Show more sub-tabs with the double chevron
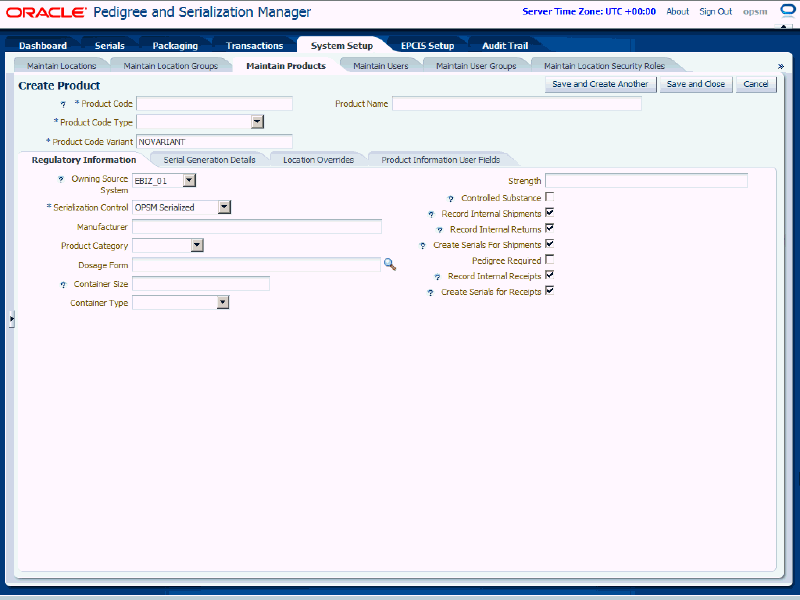800x600 pixels. 781,66
